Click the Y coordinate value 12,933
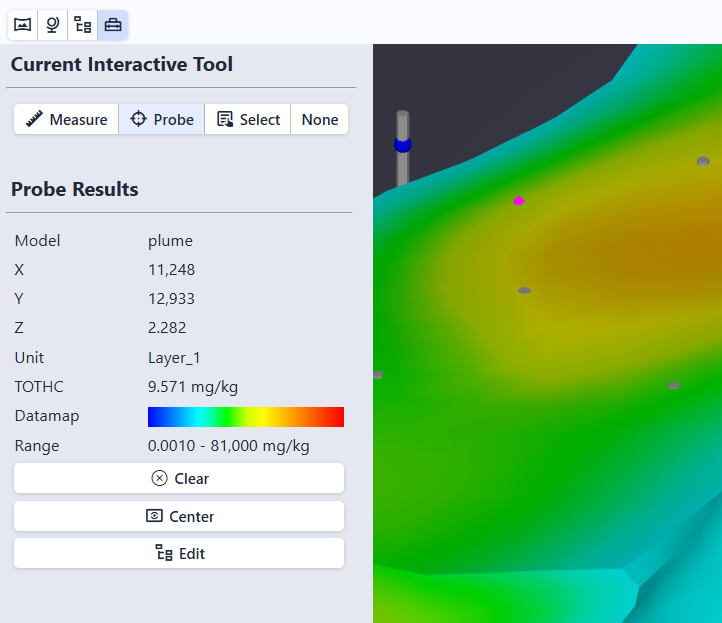Viewport: 722px width, 623px height. [x=171, y=298]
